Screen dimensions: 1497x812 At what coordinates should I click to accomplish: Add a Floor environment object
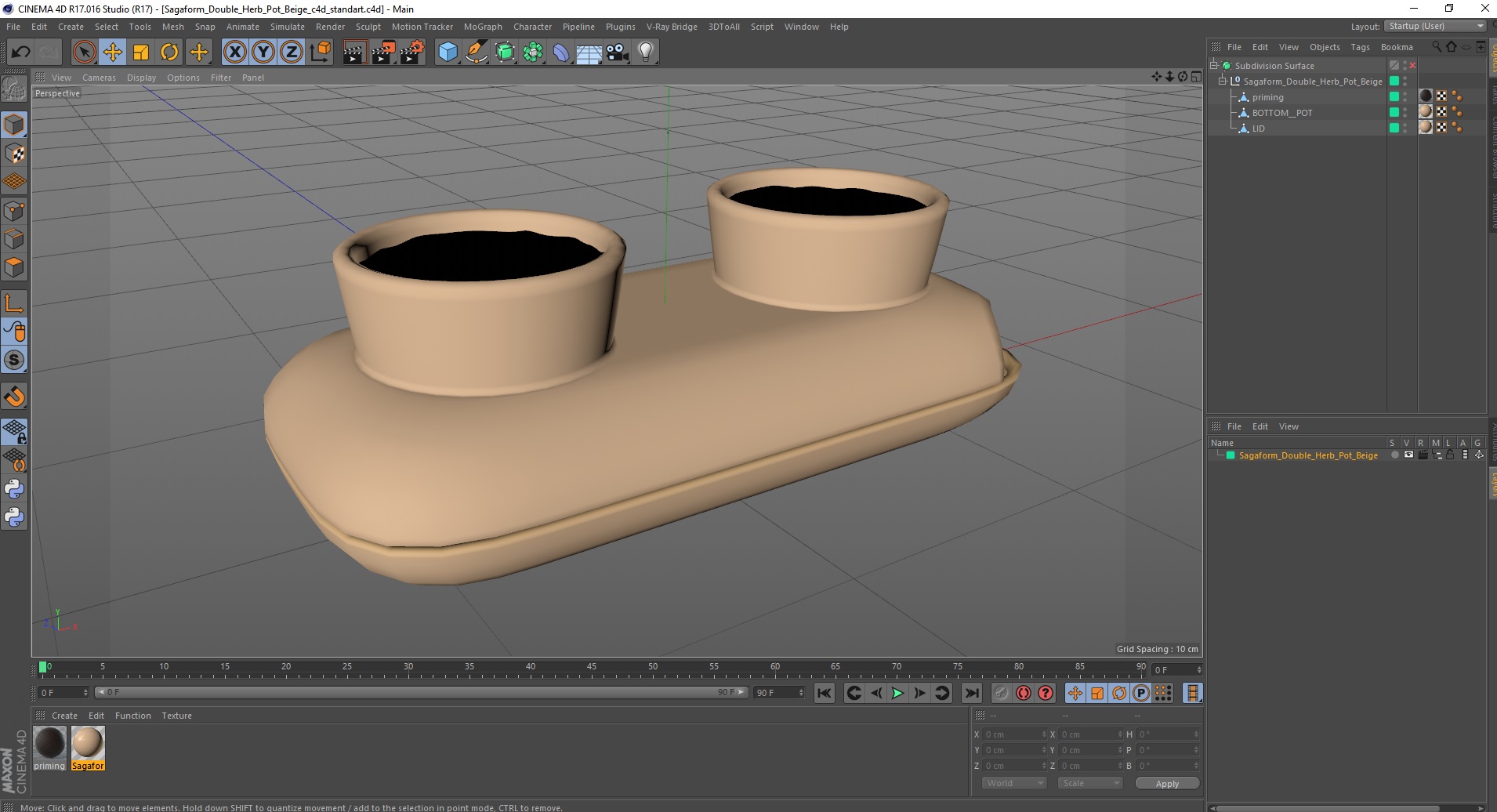pyautogui.click(x=589, y=53)
